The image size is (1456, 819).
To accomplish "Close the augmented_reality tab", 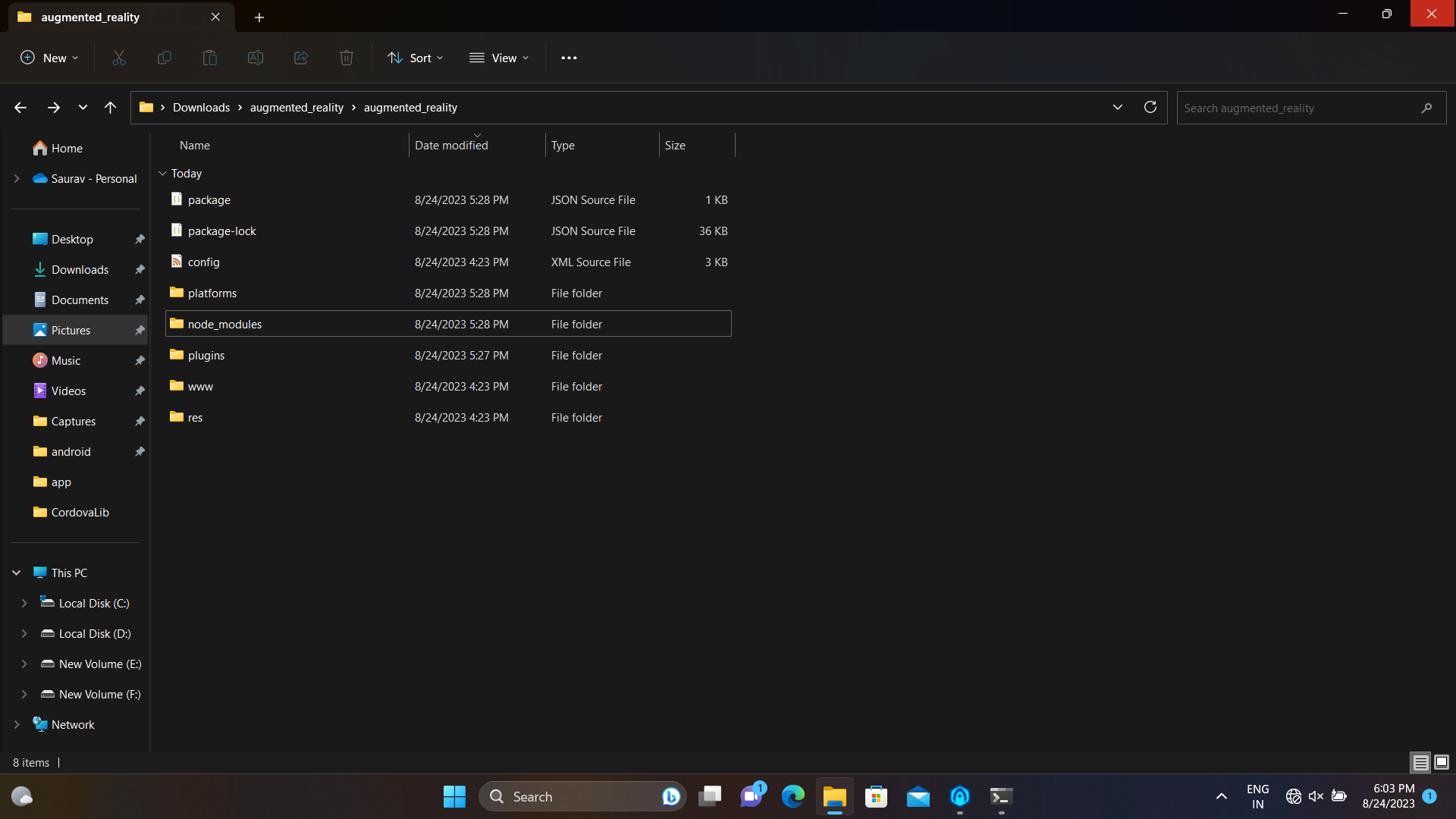I will coord(215,17).
